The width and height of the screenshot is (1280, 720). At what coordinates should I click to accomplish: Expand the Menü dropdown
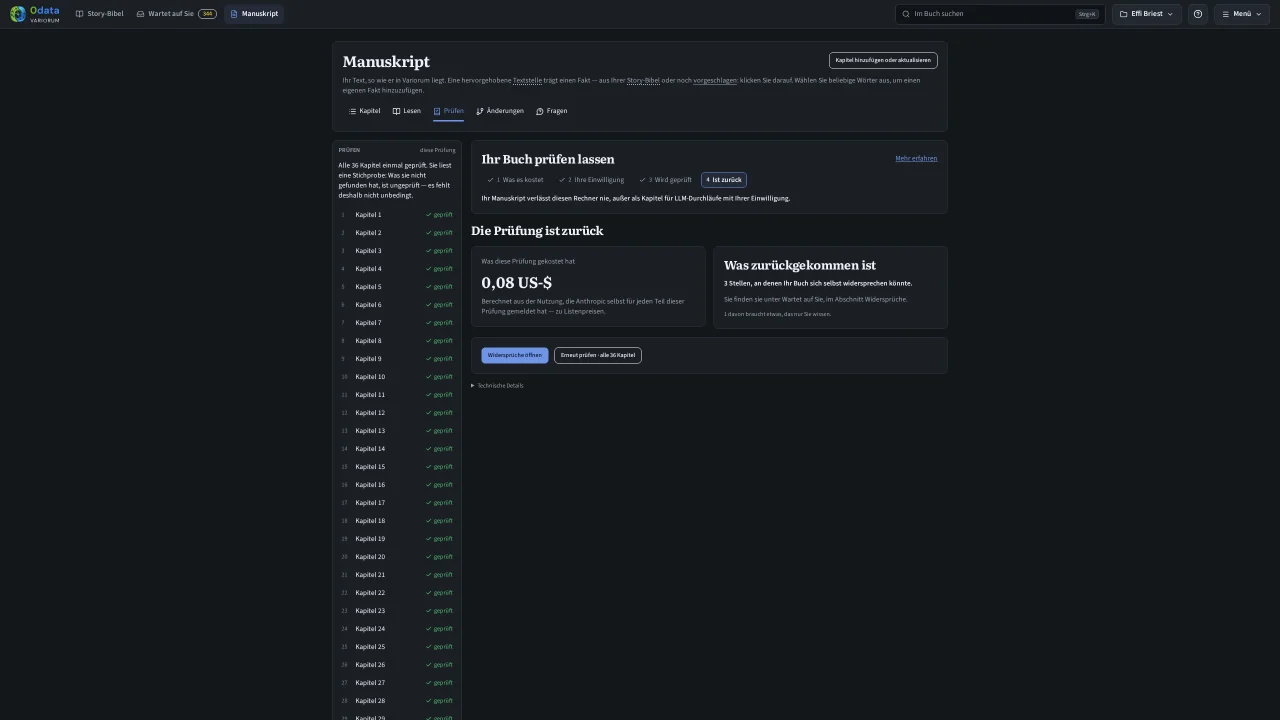coord(1242,14)
